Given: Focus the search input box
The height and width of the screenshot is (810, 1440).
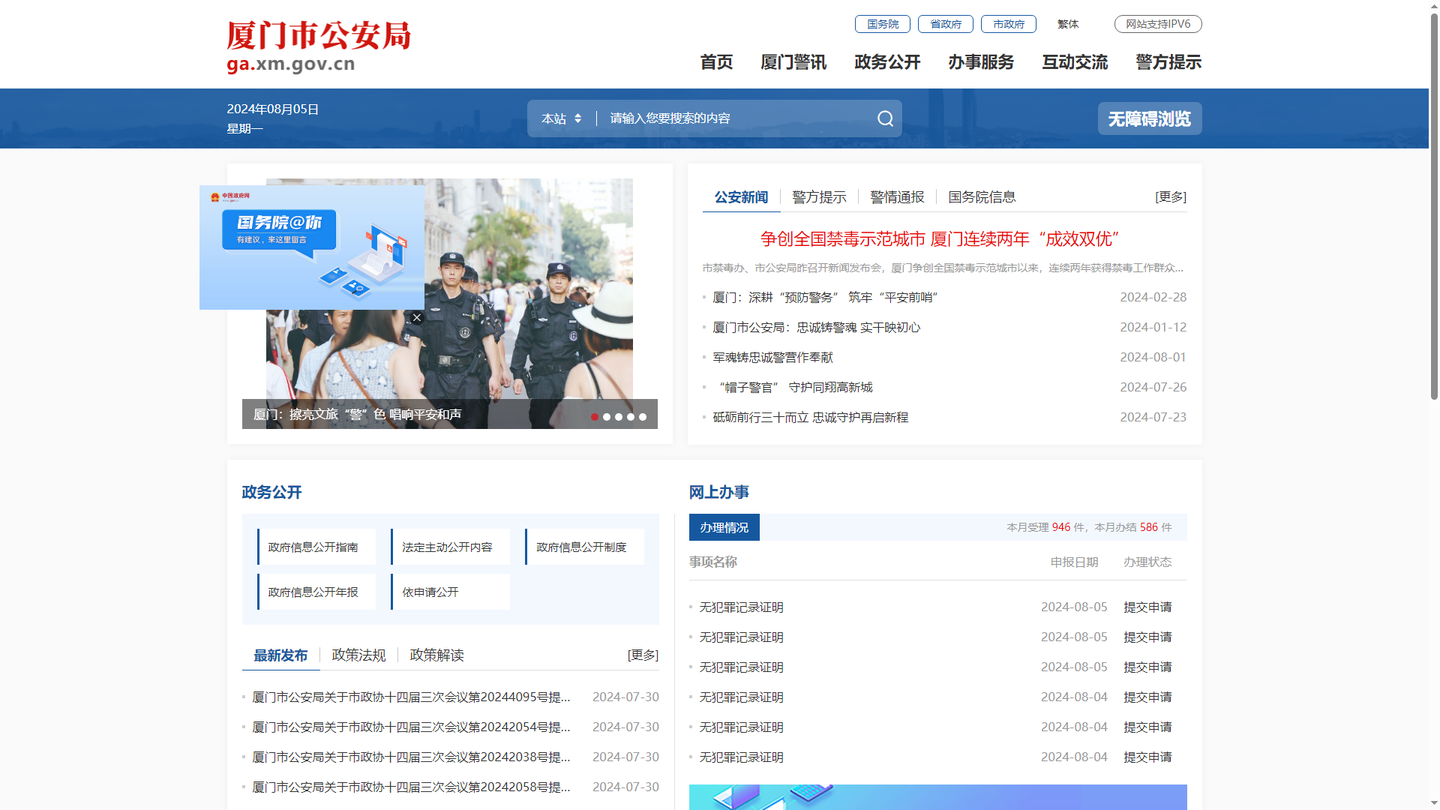Looking at the screenshot, I should [735, 118].
